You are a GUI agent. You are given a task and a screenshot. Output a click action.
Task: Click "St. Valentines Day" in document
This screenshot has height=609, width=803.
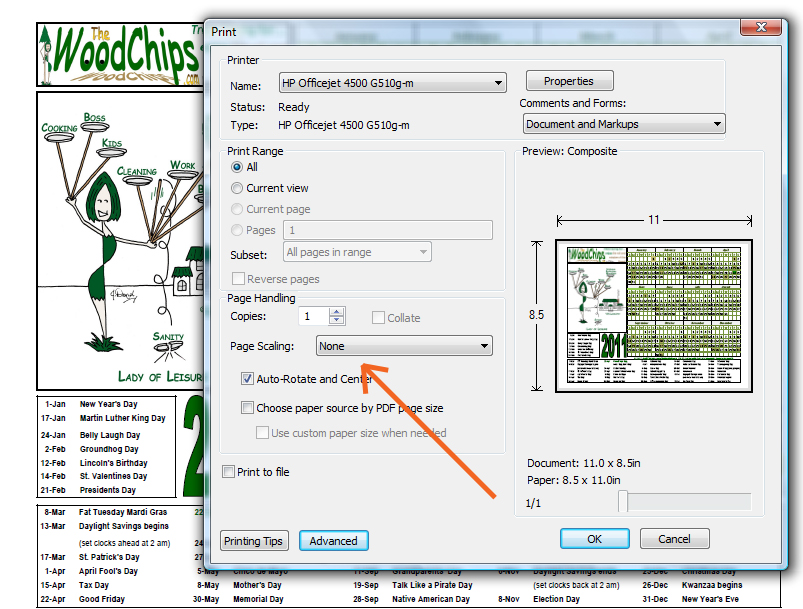[x=113, y=476]
